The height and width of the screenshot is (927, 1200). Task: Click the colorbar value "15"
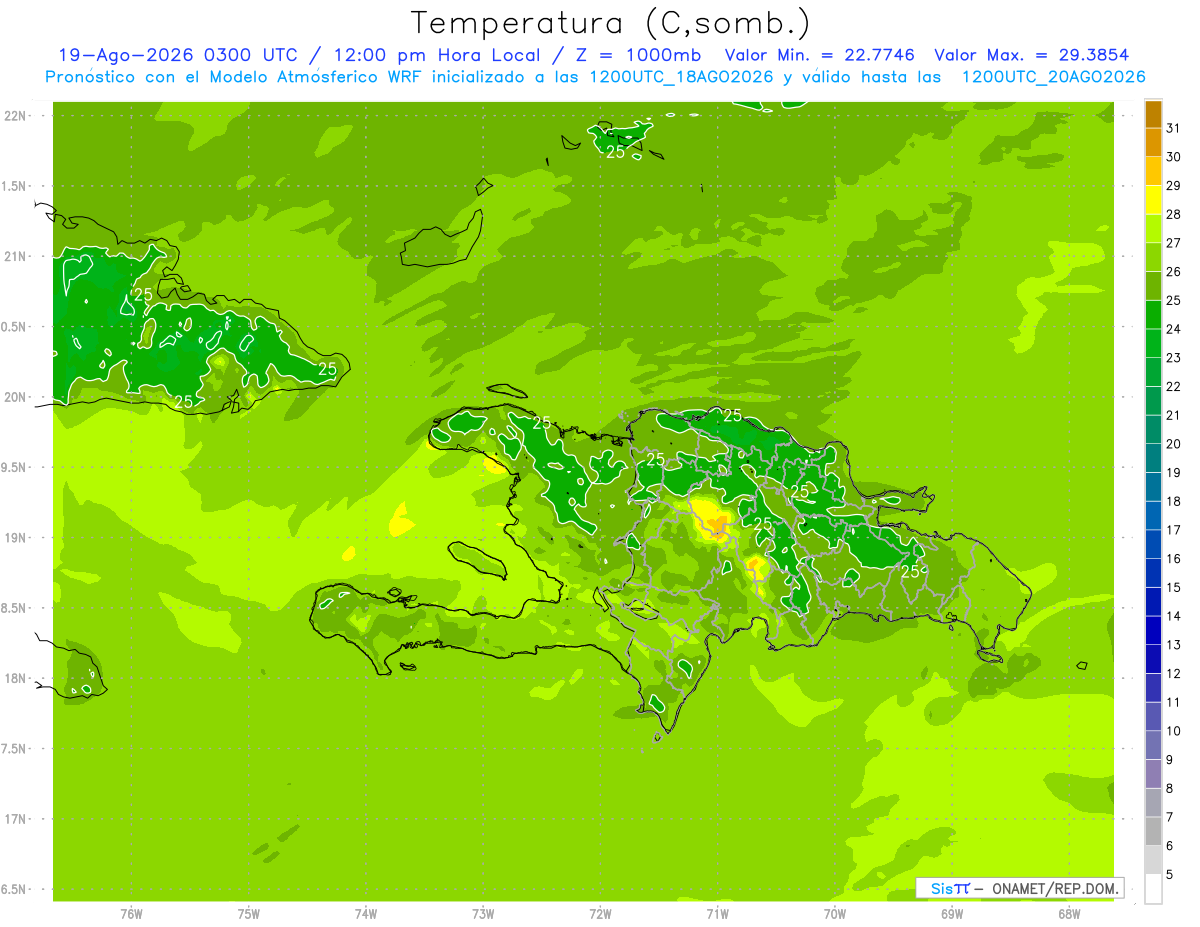(1174, 587)
